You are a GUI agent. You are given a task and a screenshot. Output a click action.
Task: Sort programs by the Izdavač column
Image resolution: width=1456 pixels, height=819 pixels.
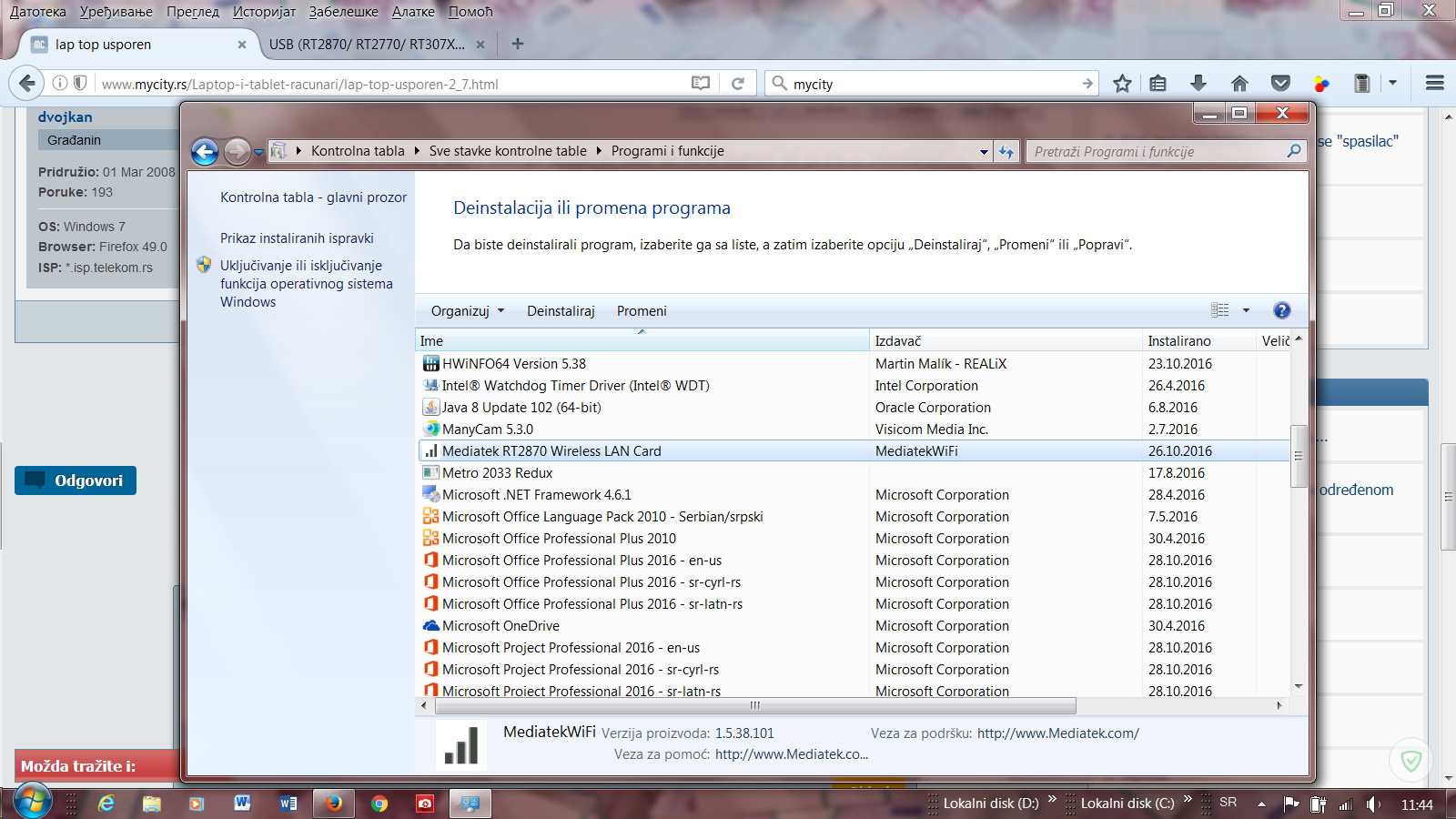(x=1006, y=341)
